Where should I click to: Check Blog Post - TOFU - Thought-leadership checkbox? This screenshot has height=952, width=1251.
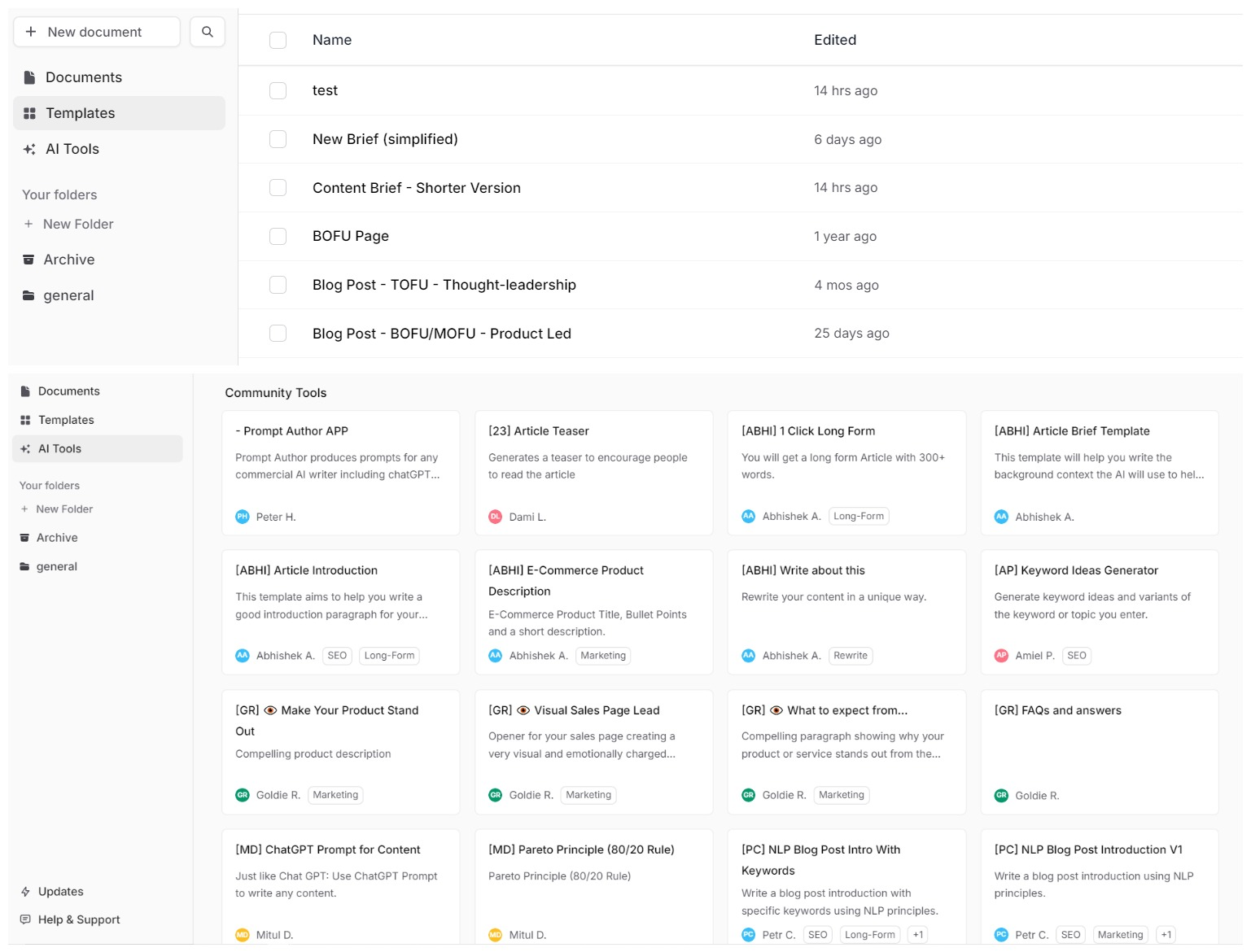tap(278, 285)
